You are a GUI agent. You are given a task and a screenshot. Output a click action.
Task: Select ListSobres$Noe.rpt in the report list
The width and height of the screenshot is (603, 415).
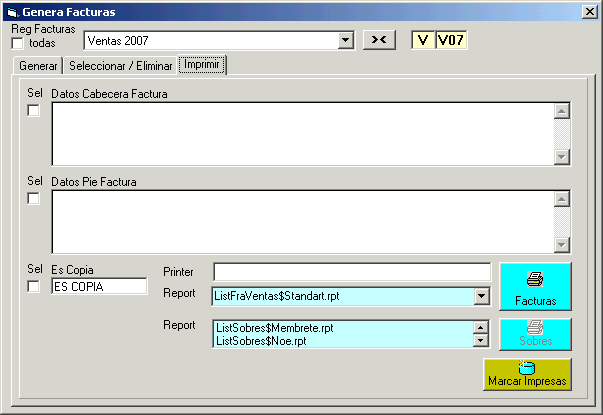click(x=261, y=341)
